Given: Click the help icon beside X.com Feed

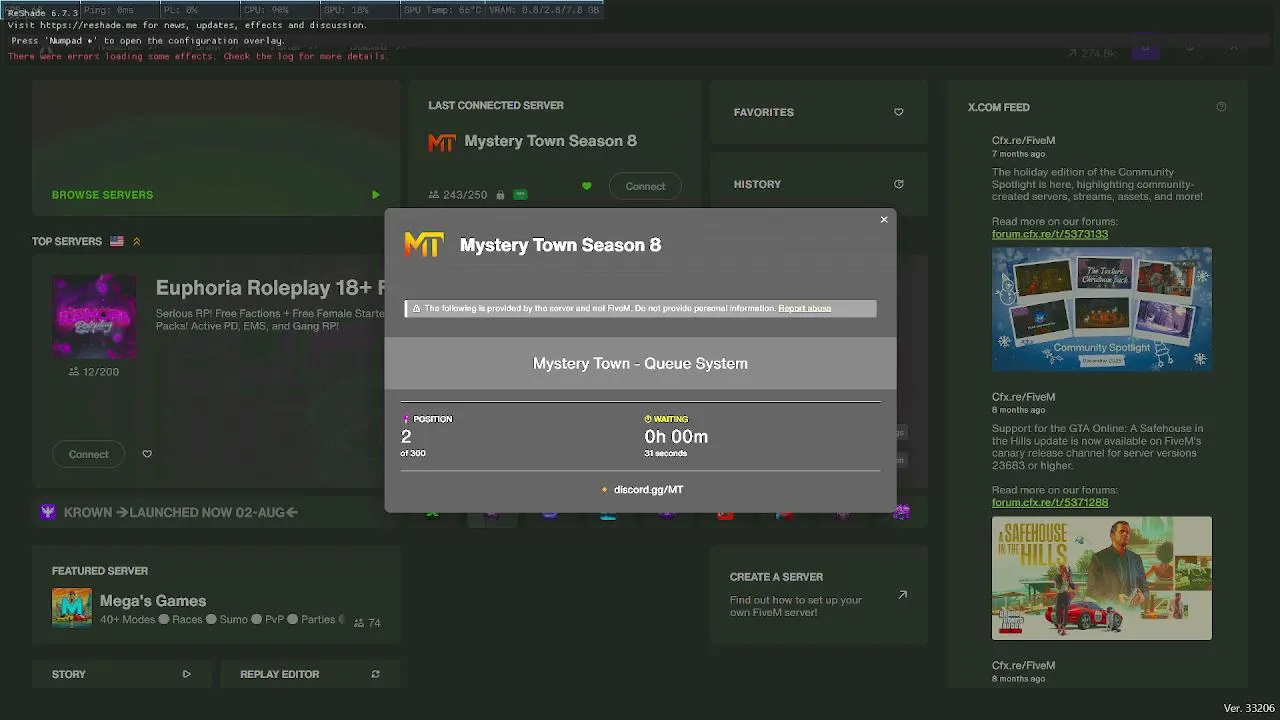Looking at the screenshot, I should click(x=1221, y=107).
